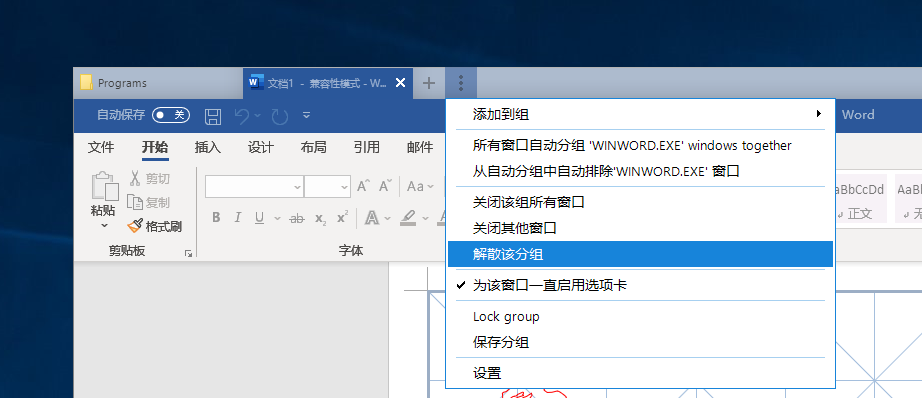922x398 pixels.
Task: Choose 关闭其他窗口 menu item
Action: (640, 228)
